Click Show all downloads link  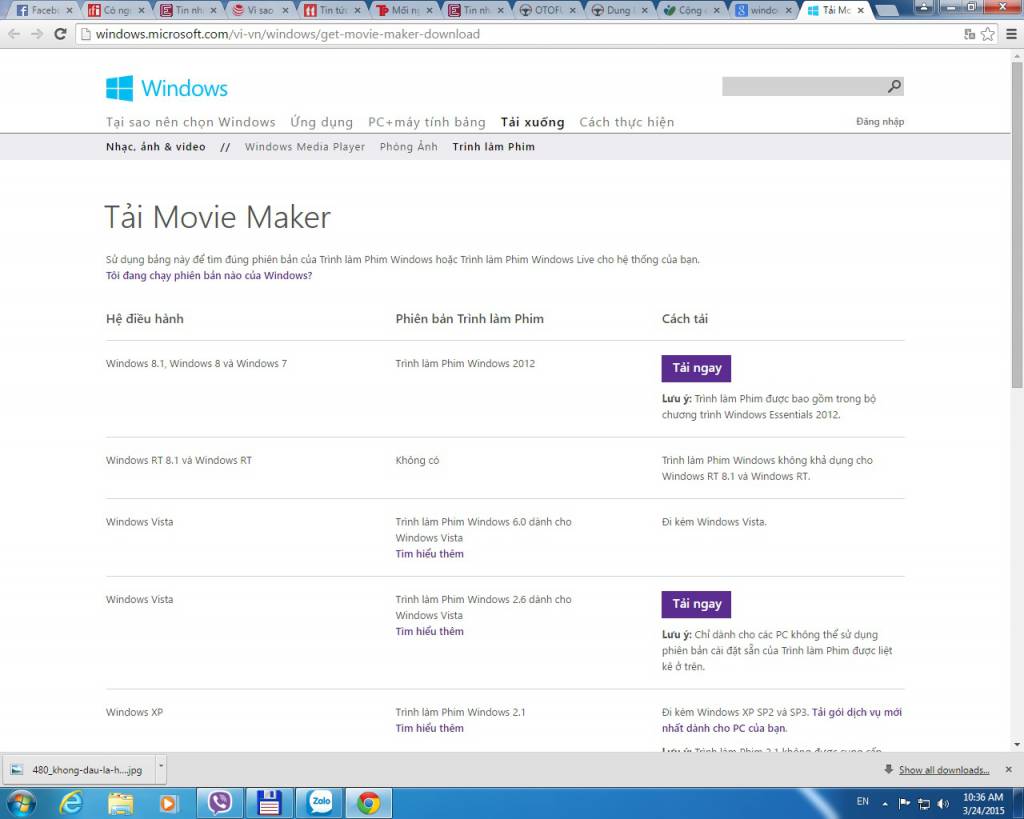pos(944,770)
